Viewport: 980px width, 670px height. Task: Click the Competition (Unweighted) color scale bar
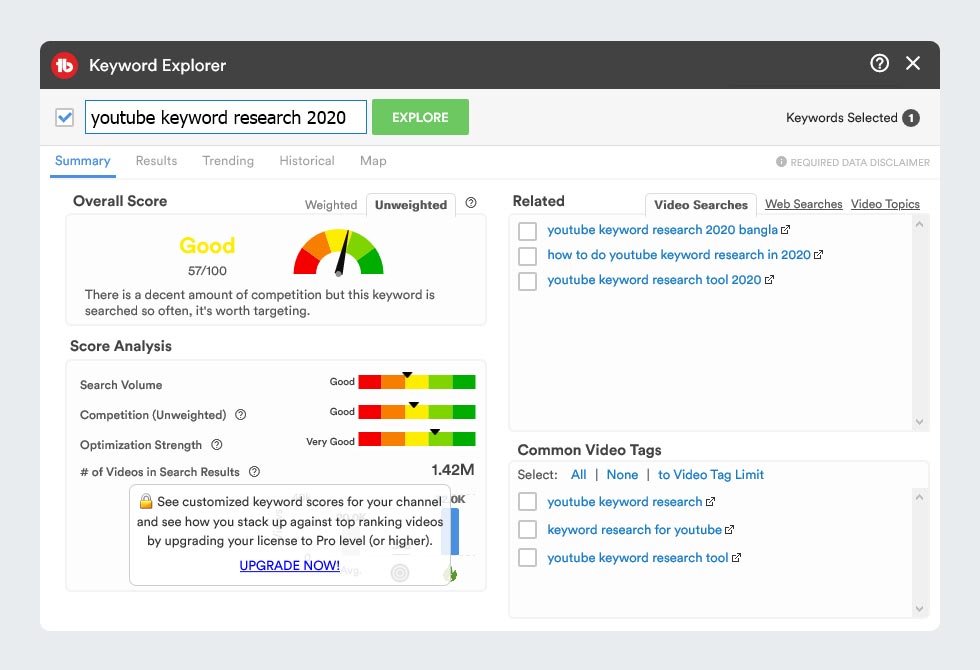[417, 412]
